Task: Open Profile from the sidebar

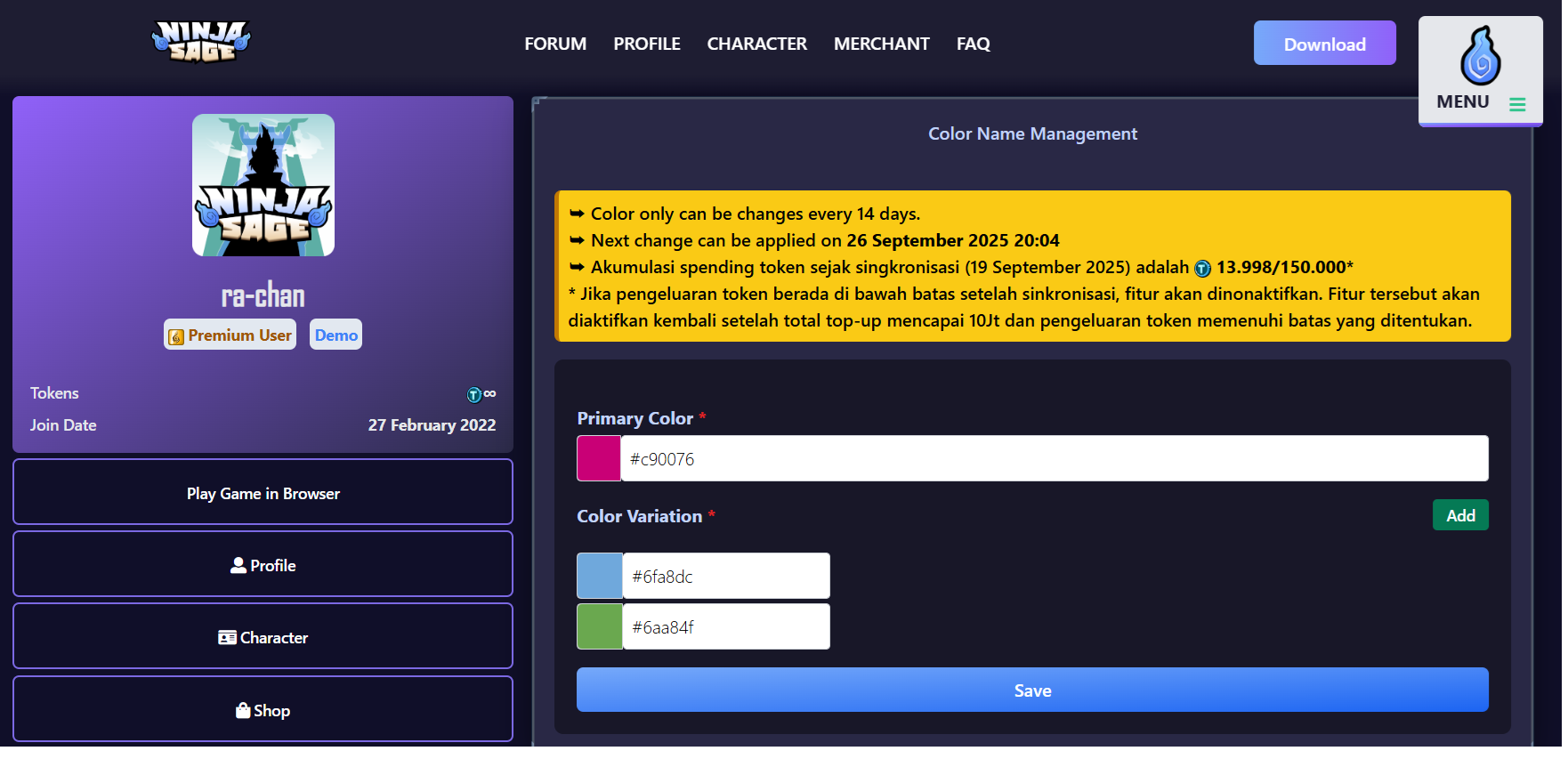Action: [263, 565]
